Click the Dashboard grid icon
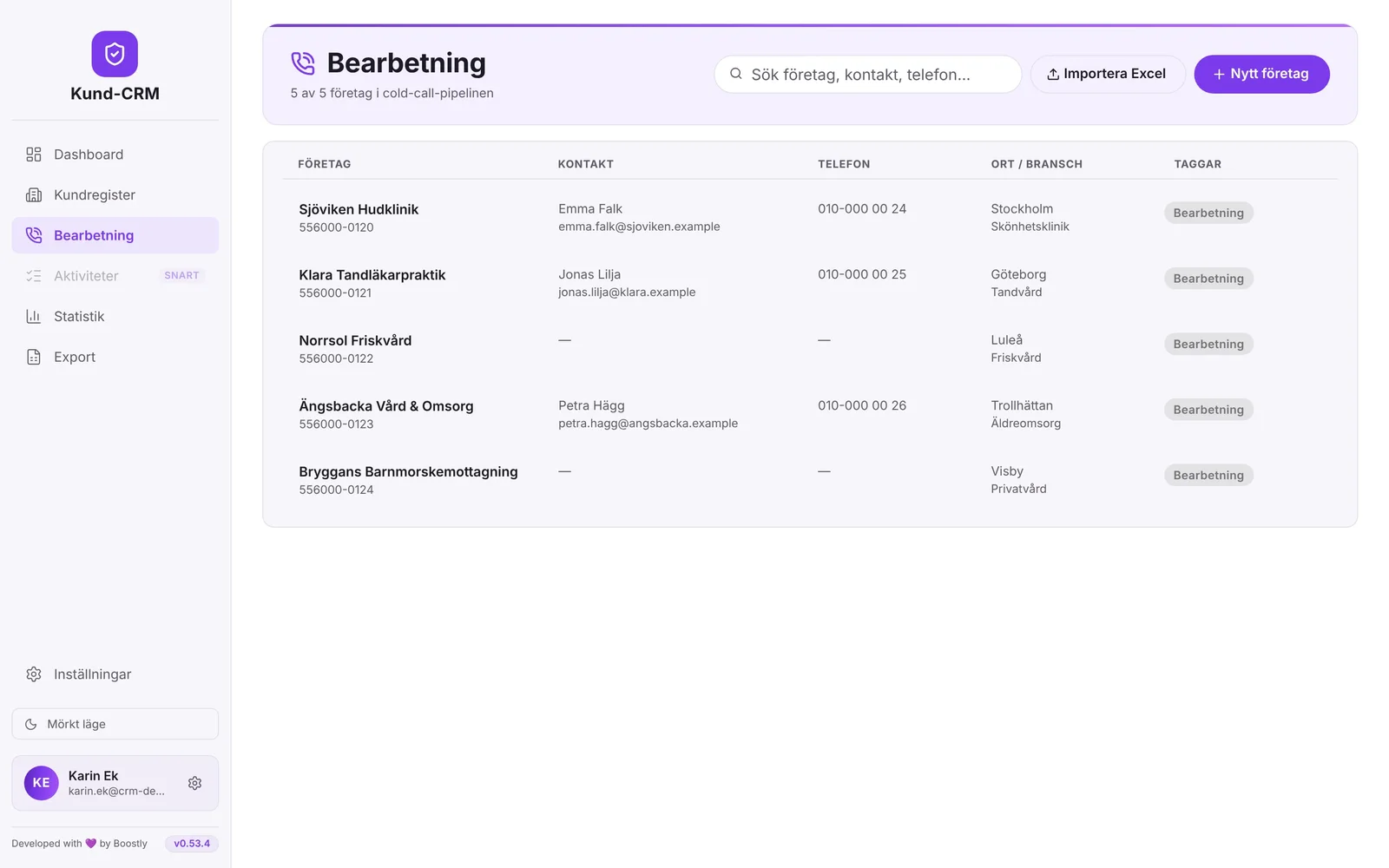The height and width of the screenshot is (868, 1389). coord(34,155)
